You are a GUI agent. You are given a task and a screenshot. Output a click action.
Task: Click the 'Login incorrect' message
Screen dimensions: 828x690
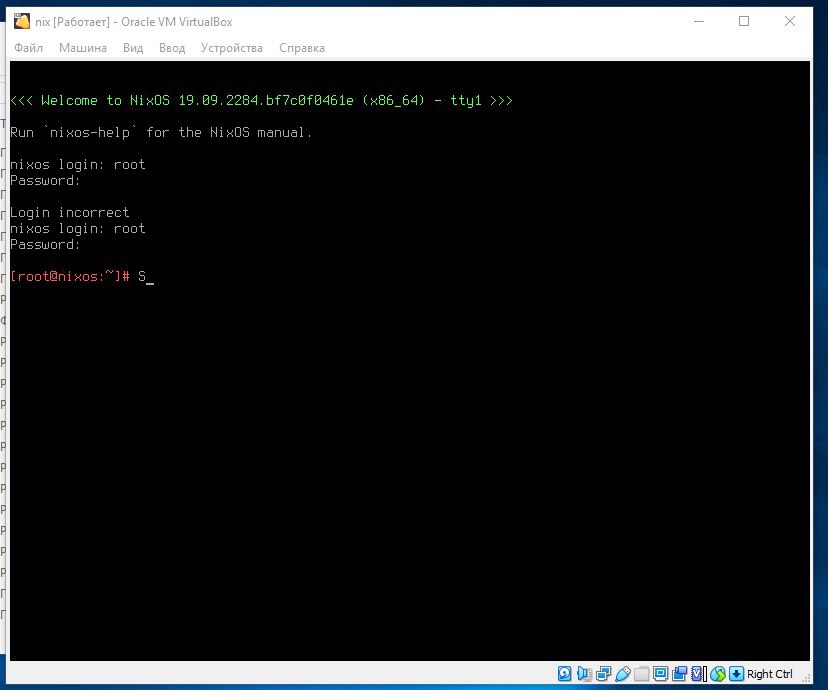pyautogui.click(x=70, y=212)
